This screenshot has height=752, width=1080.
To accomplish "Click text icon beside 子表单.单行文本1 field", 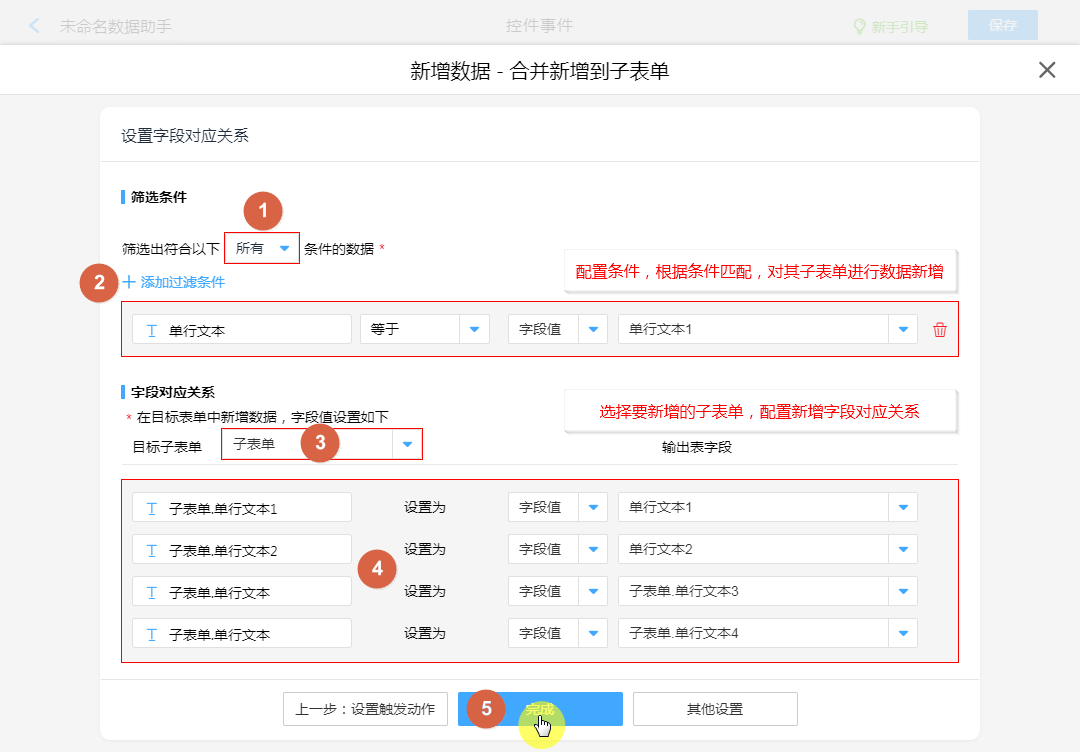I will click(x=152, y=508).
